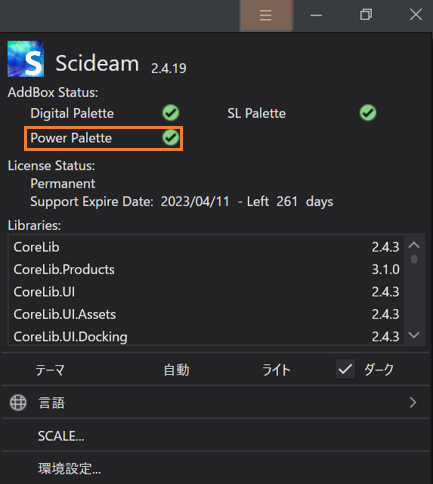Click the support expire date 2023/04/11
433x484 pixels.
pyautogui.click(x=195, y=201)
